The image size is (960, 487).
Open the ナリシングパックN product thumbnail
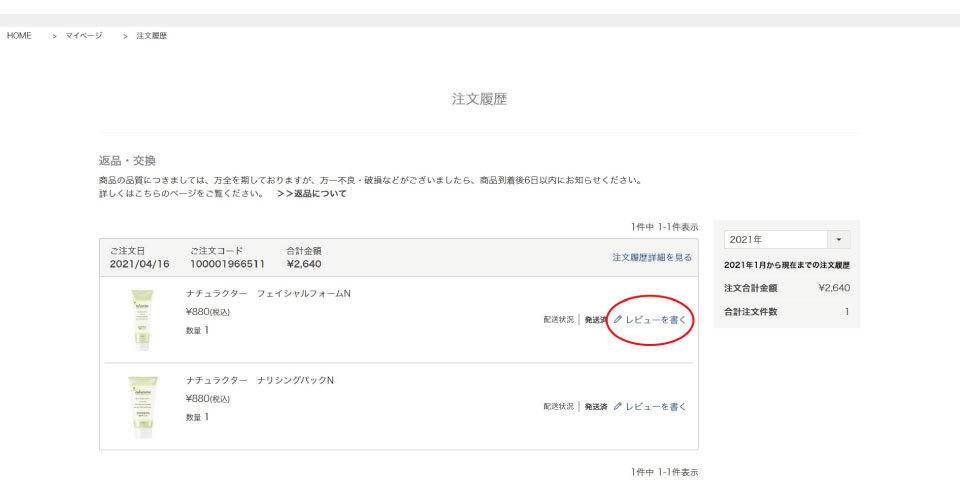pyautogui.click(x=142, y=406)
